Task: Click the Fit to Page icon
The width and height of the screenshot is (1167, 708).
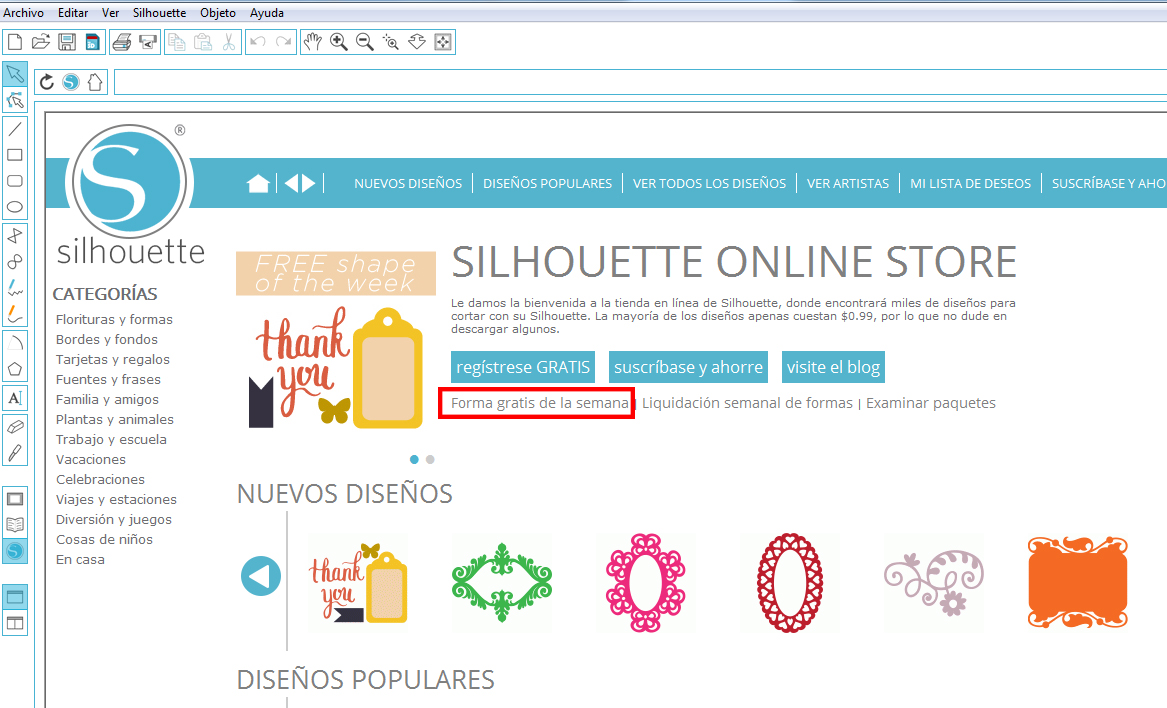Action: (443, 42)
